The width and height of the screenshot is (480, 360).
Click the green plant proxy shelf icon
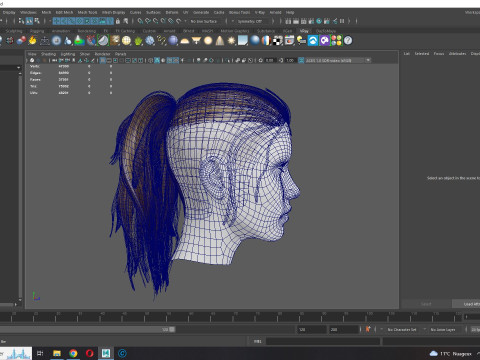[138, 41]
